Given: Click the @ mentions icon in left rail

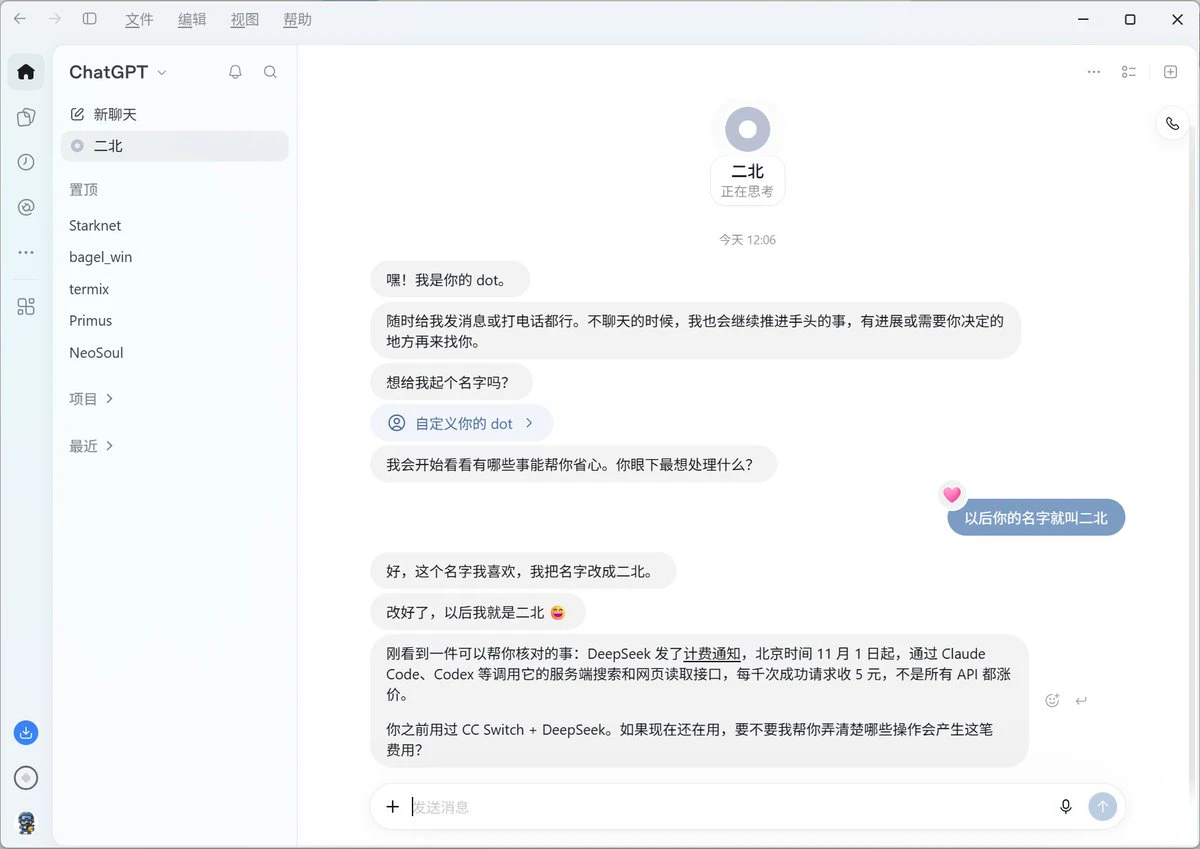Looking at the screenshot, I should pos(26,207).
